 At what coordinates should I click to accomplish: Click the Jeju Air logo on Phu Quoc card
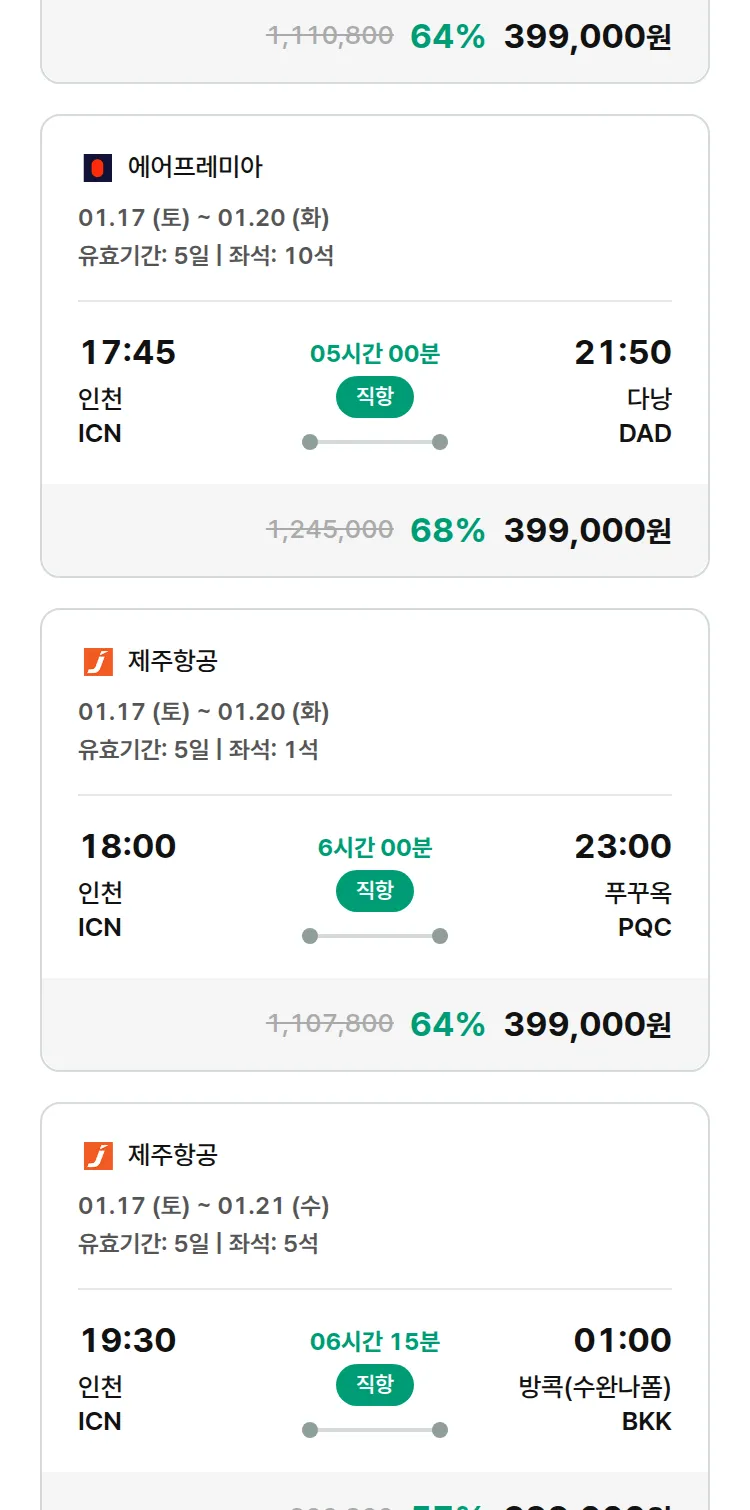pyautogui.click(x=97, y=662)
